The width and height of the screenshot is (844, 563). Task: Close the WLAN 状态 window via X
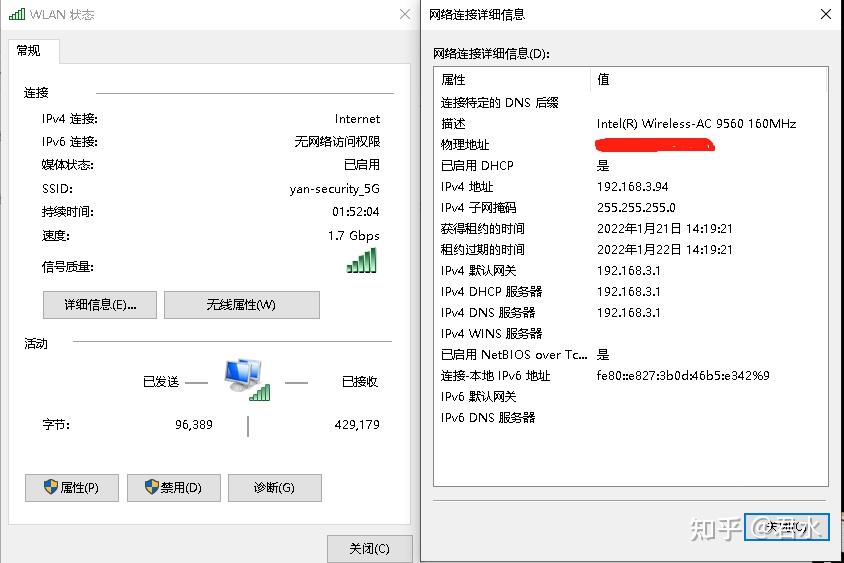[x=405, y=14]
